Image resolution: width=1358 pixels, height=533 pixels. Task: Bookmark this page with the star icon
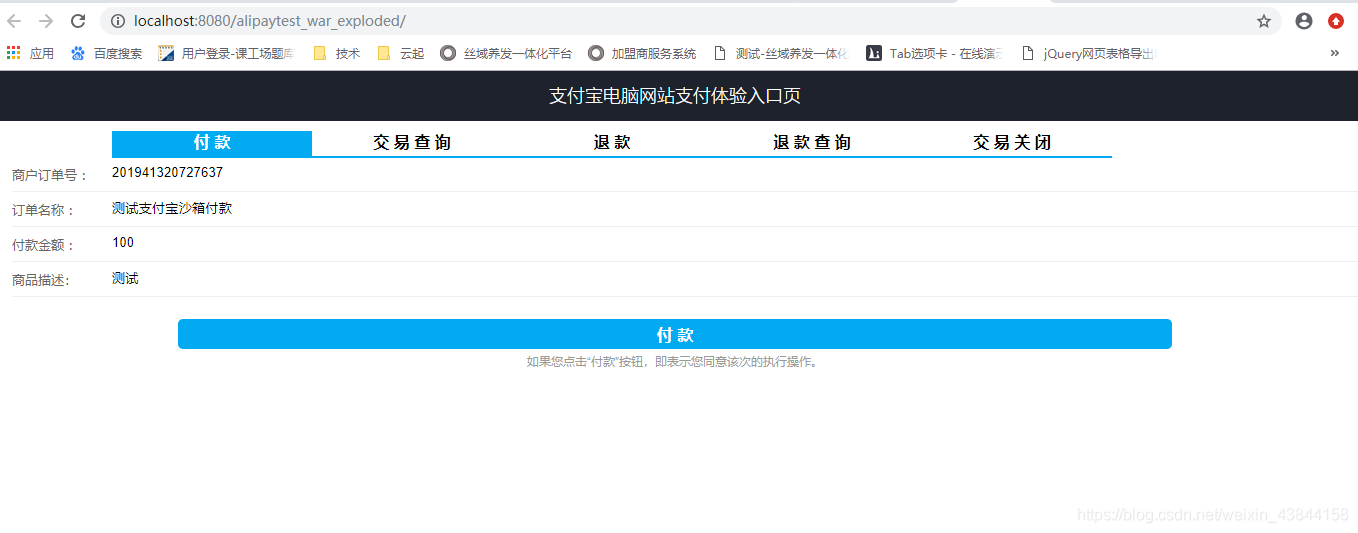(x=1264, y=21)
